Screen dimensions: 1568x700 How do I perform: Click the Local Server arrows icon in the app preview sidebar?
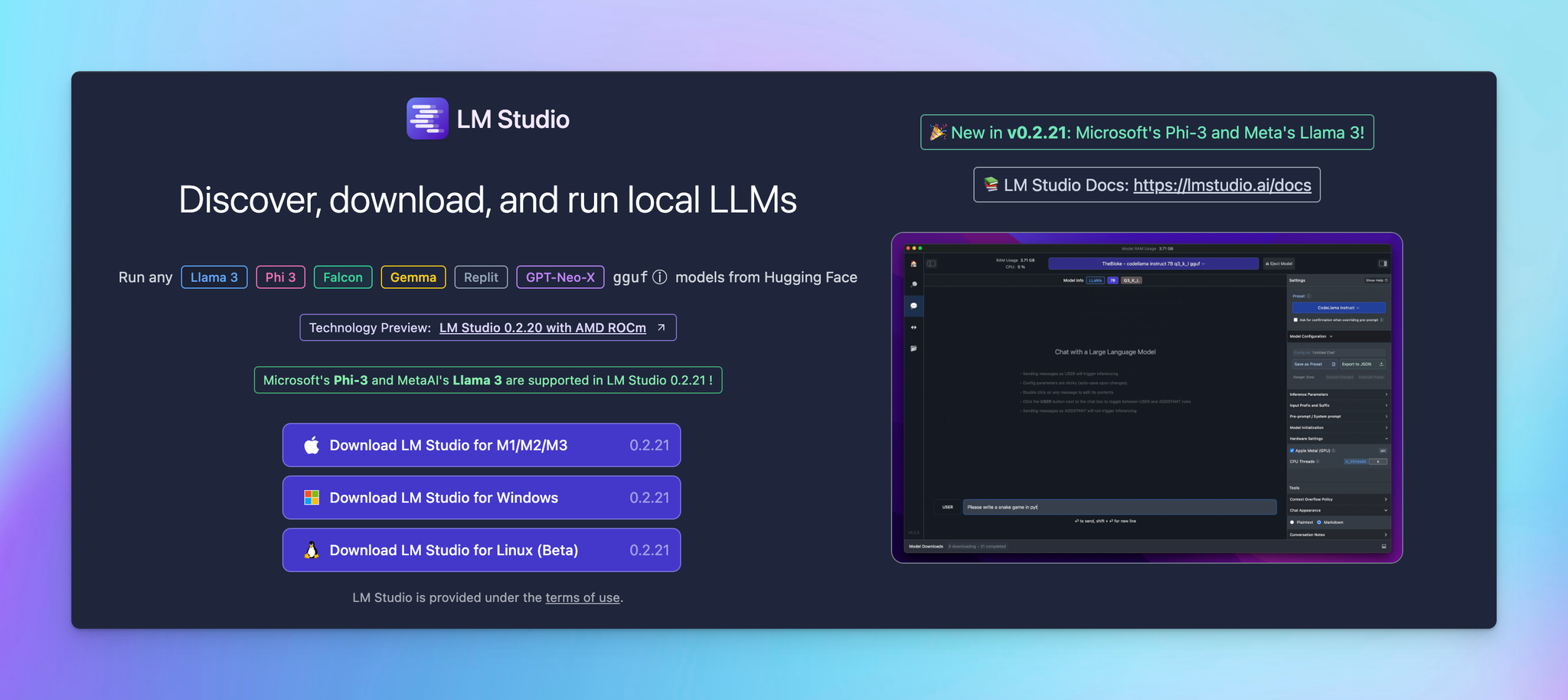[913, 327]
